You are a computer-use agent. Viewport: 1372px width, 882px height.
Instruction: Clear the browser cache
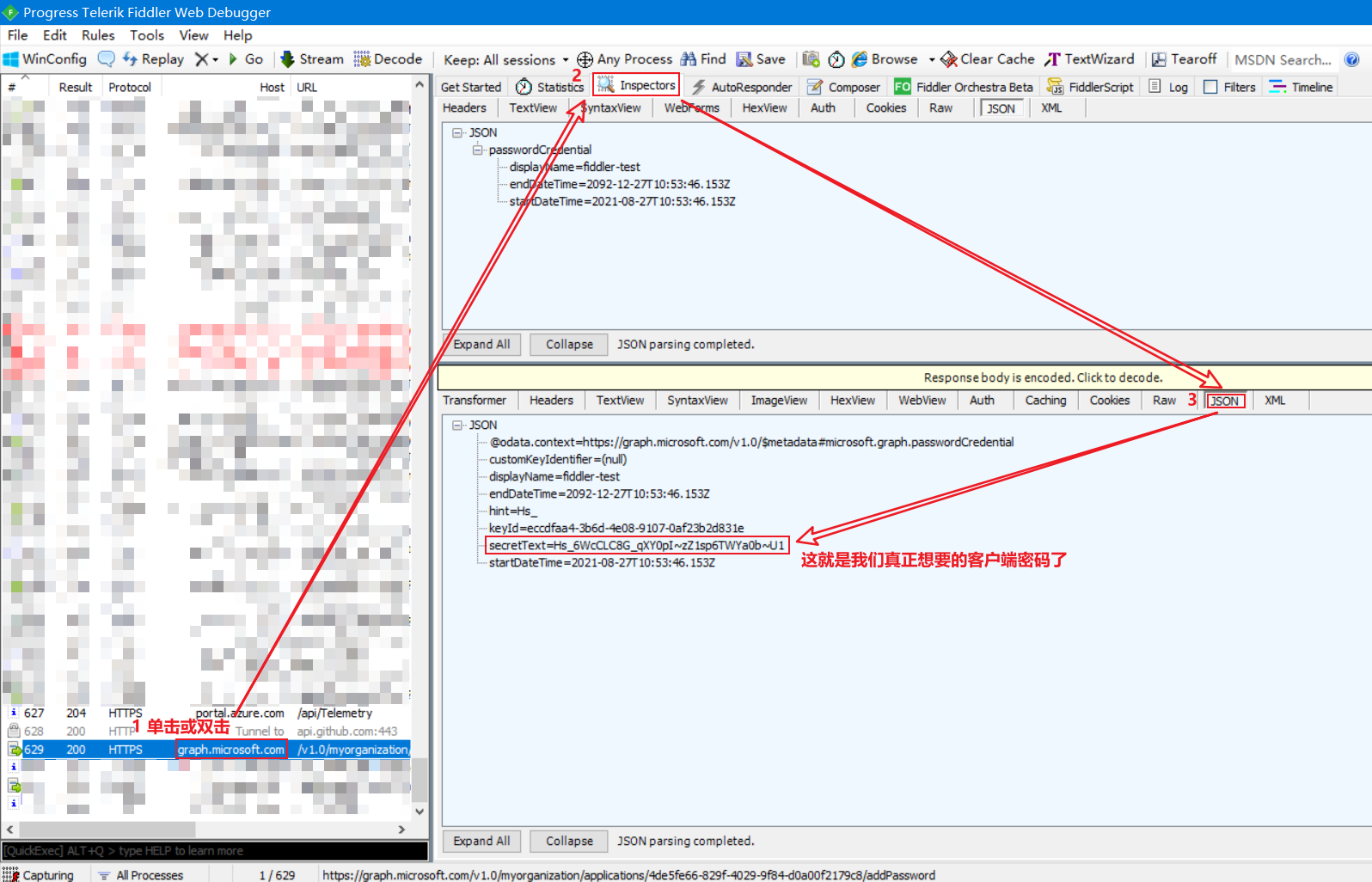click(x=988, y=59)
